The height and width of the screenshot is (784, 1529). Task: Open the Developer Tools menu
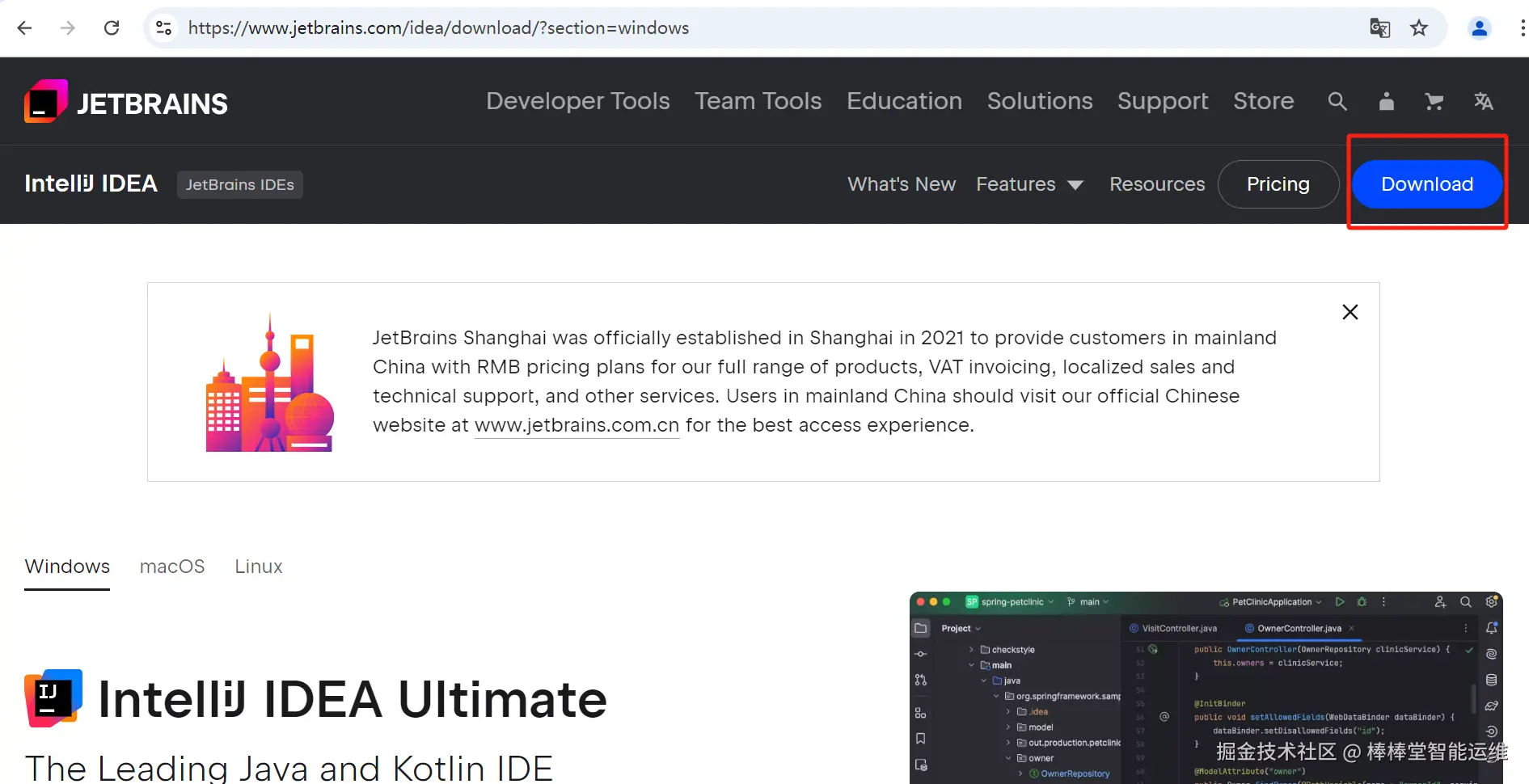coord(578,101)
